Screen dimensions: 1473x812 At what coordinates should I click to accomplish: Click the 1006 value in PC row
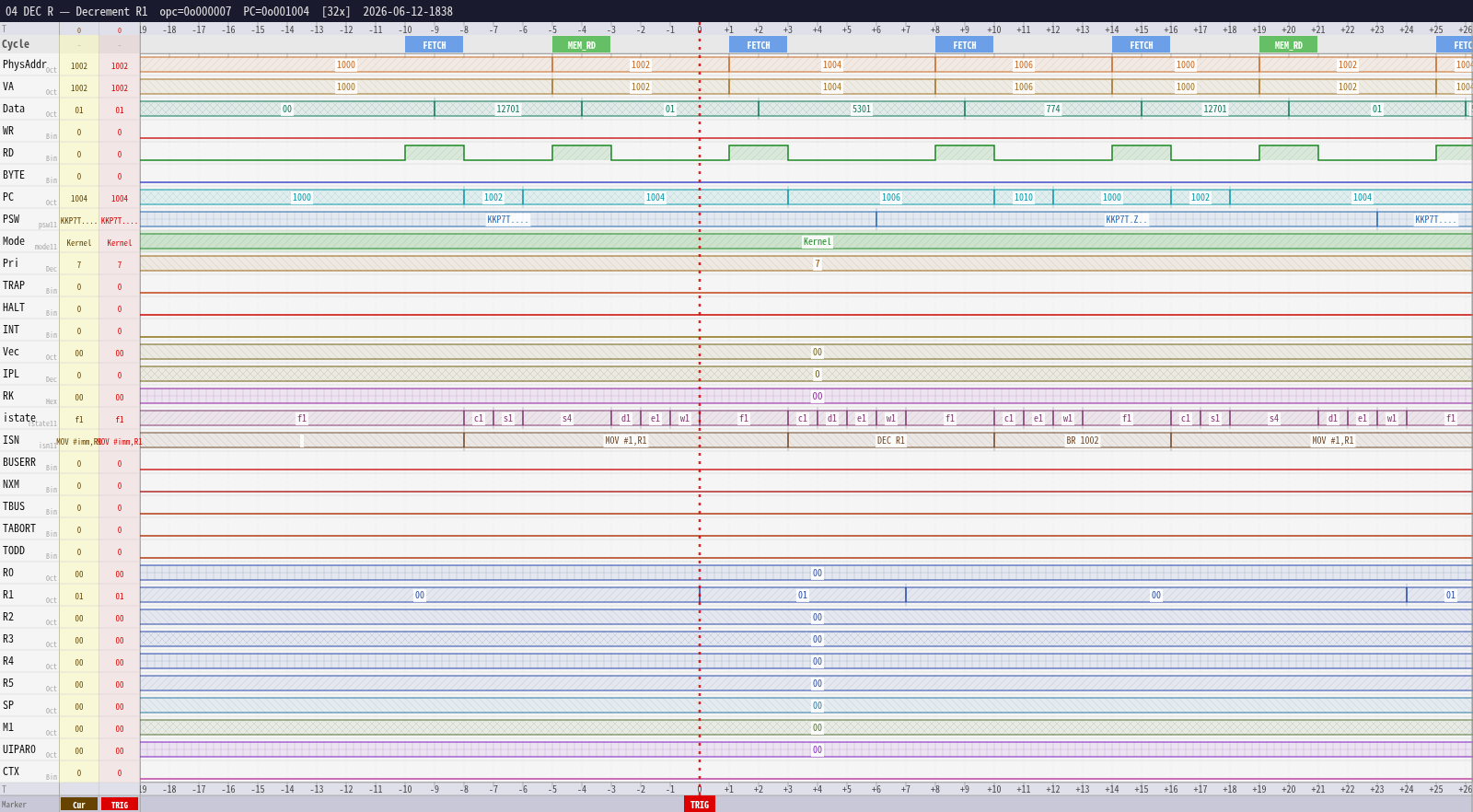tap(891, 198)
